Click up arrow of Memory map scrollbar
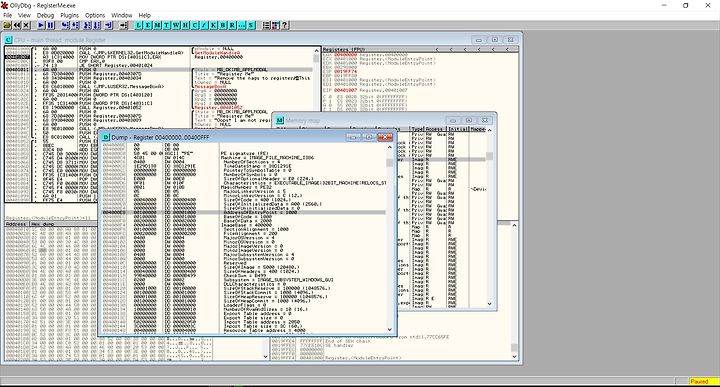The image size is (720, 387). 489,130
